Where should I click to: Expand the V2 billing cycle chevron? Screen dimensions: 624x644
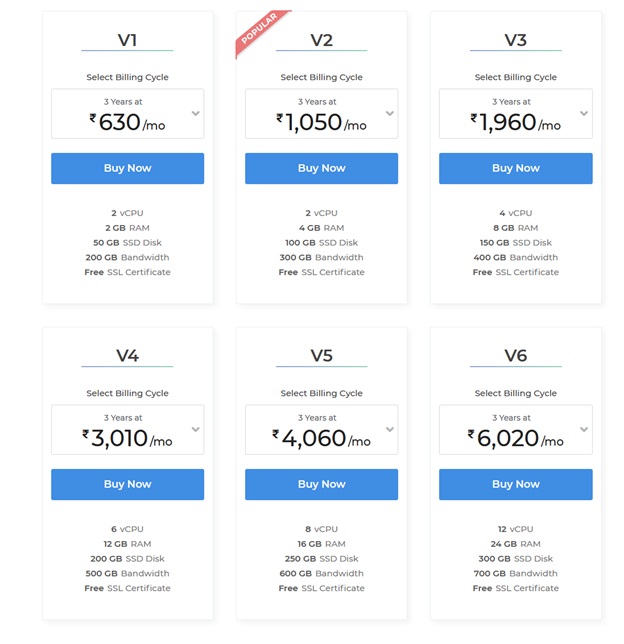[x=390, y=113]
